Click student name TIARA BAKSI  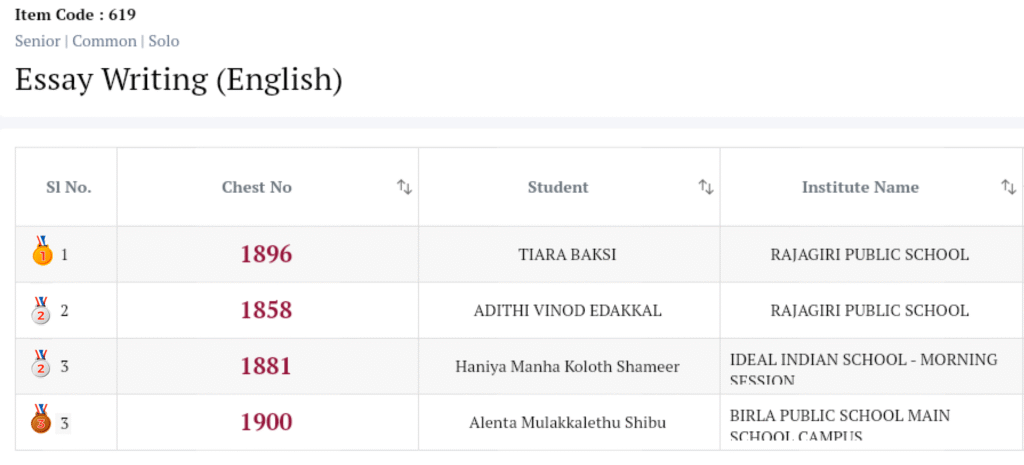[x=567, y=254]
